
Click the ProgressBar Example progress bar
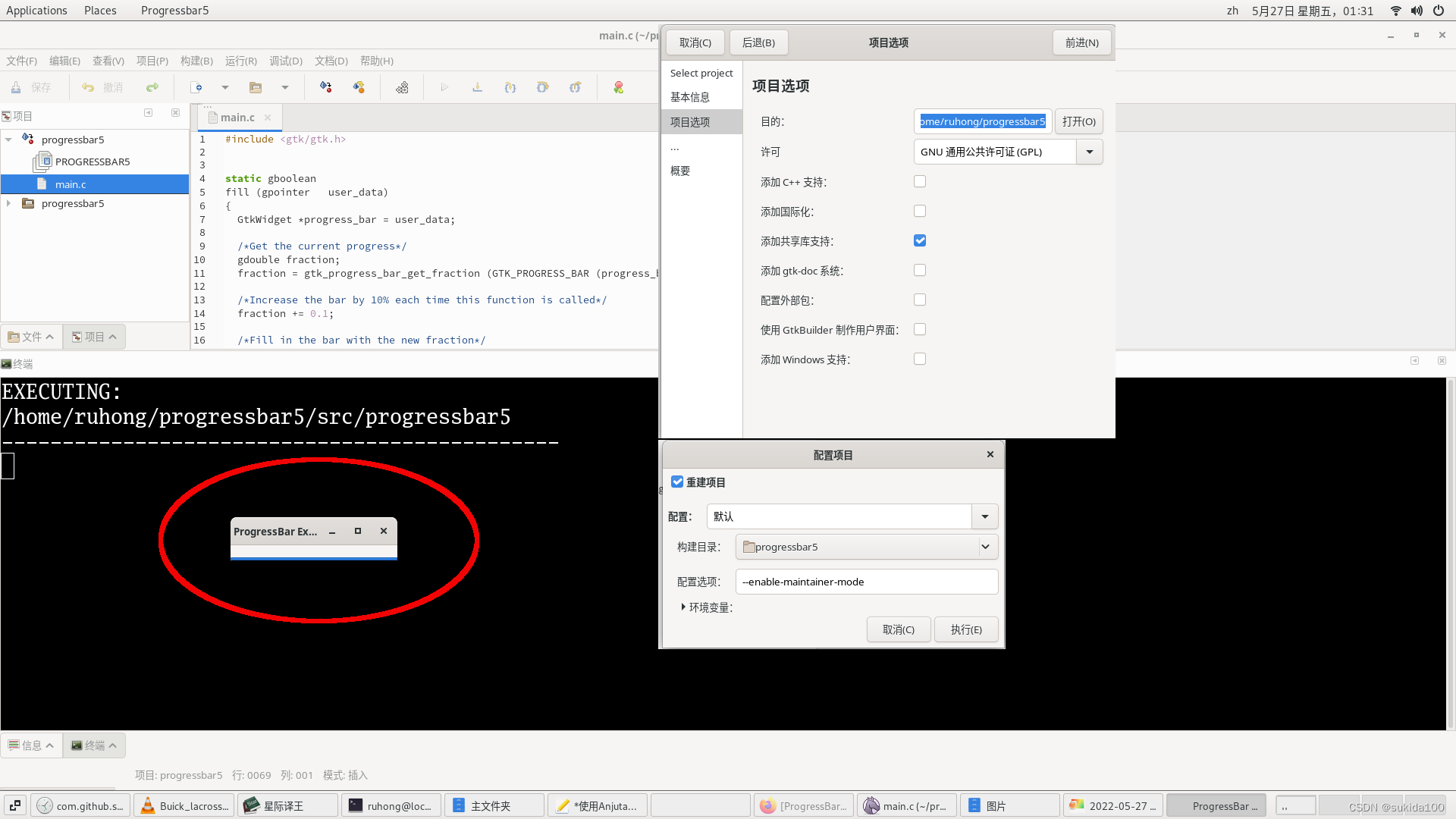pyautogui.click(x=313, y=558)
